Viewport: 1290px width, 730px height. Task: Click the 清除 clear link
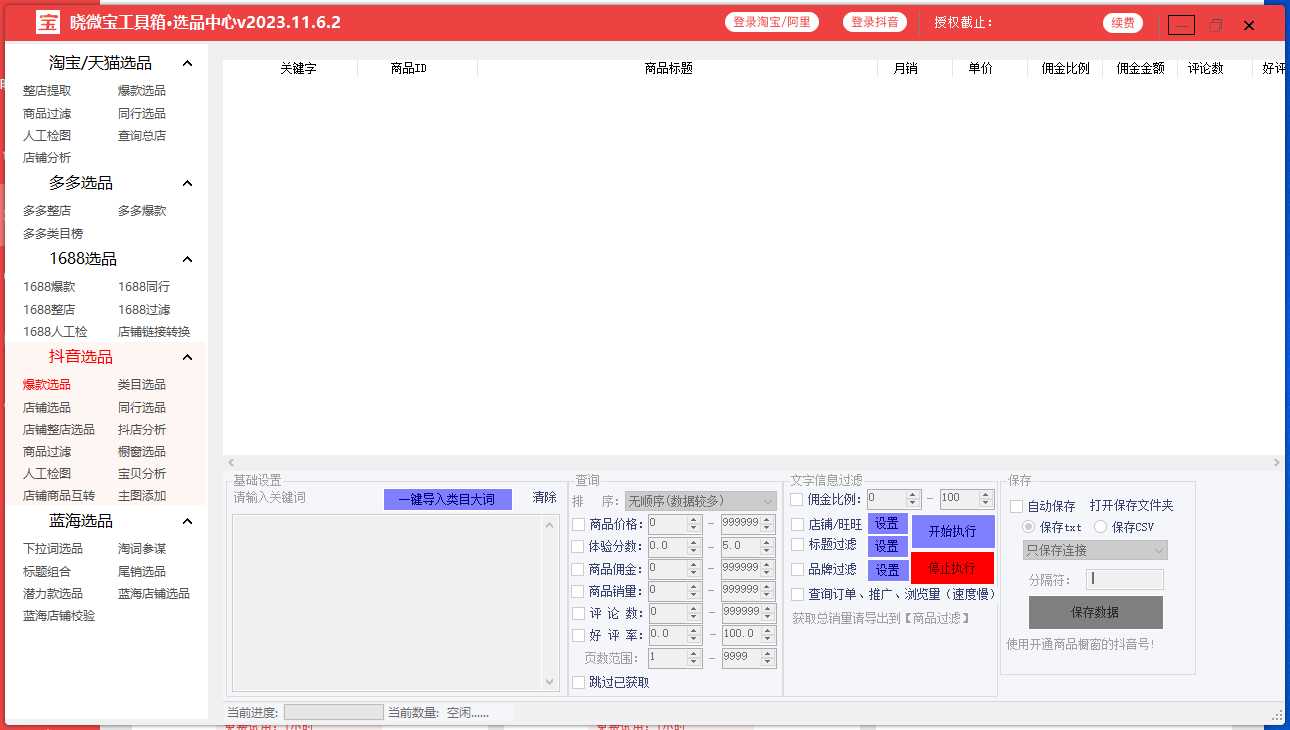(x=544, y=498)
